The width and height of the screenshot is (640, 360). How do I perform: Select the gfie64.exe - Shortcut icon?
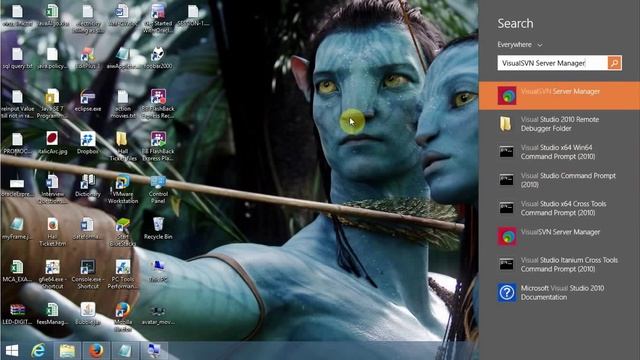(x=52, y=274)
